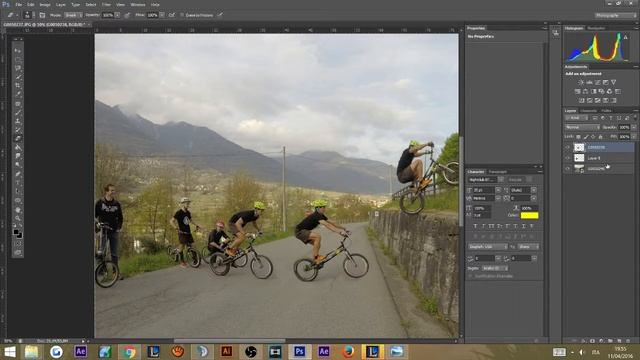The image size is (640, 360).
Task: Open the Window menu
Action: click(x=138, y=4)
